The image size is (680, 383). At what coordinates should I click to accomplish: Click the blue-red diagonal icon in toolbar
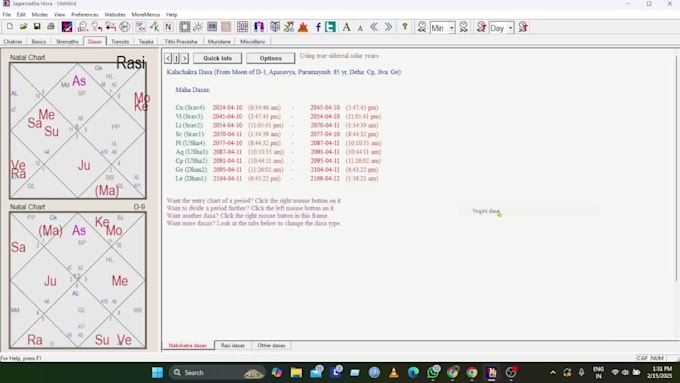pyautogui.click(x=67, y=27)
